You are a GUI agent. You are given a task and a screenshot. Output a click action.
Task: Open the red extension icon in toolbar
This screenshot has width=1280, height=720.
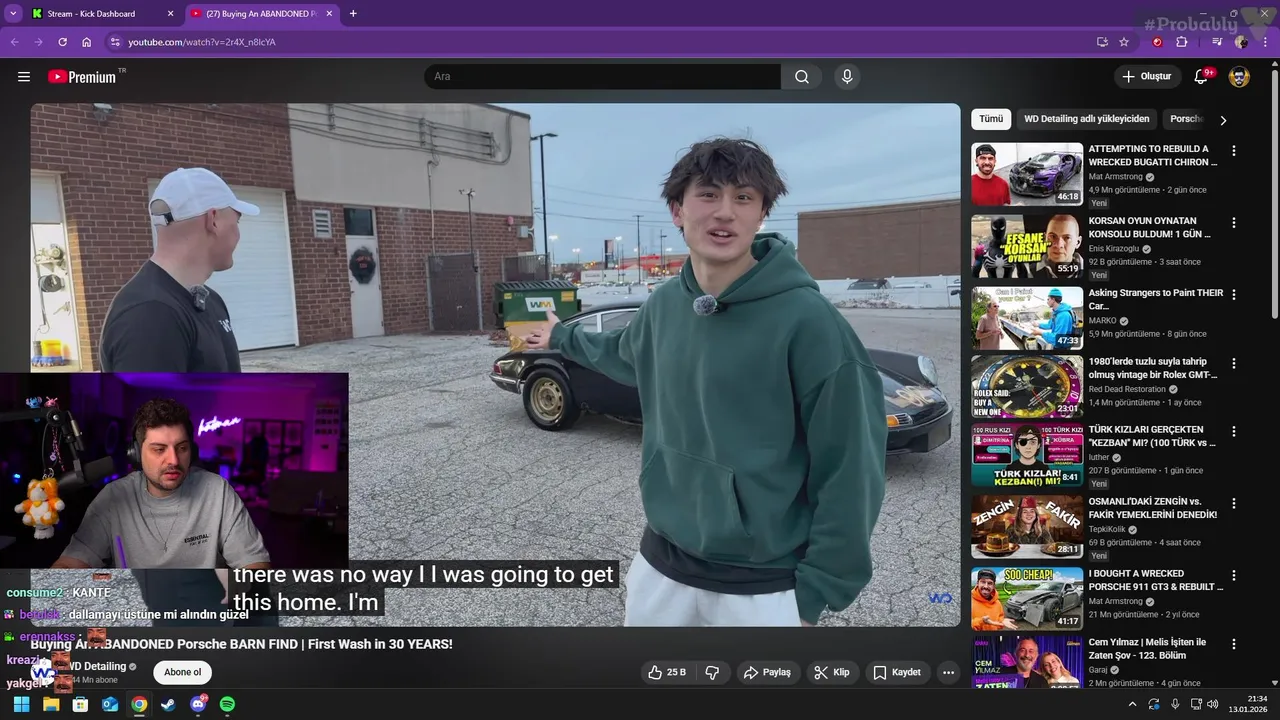click(x=1158, y=42)
